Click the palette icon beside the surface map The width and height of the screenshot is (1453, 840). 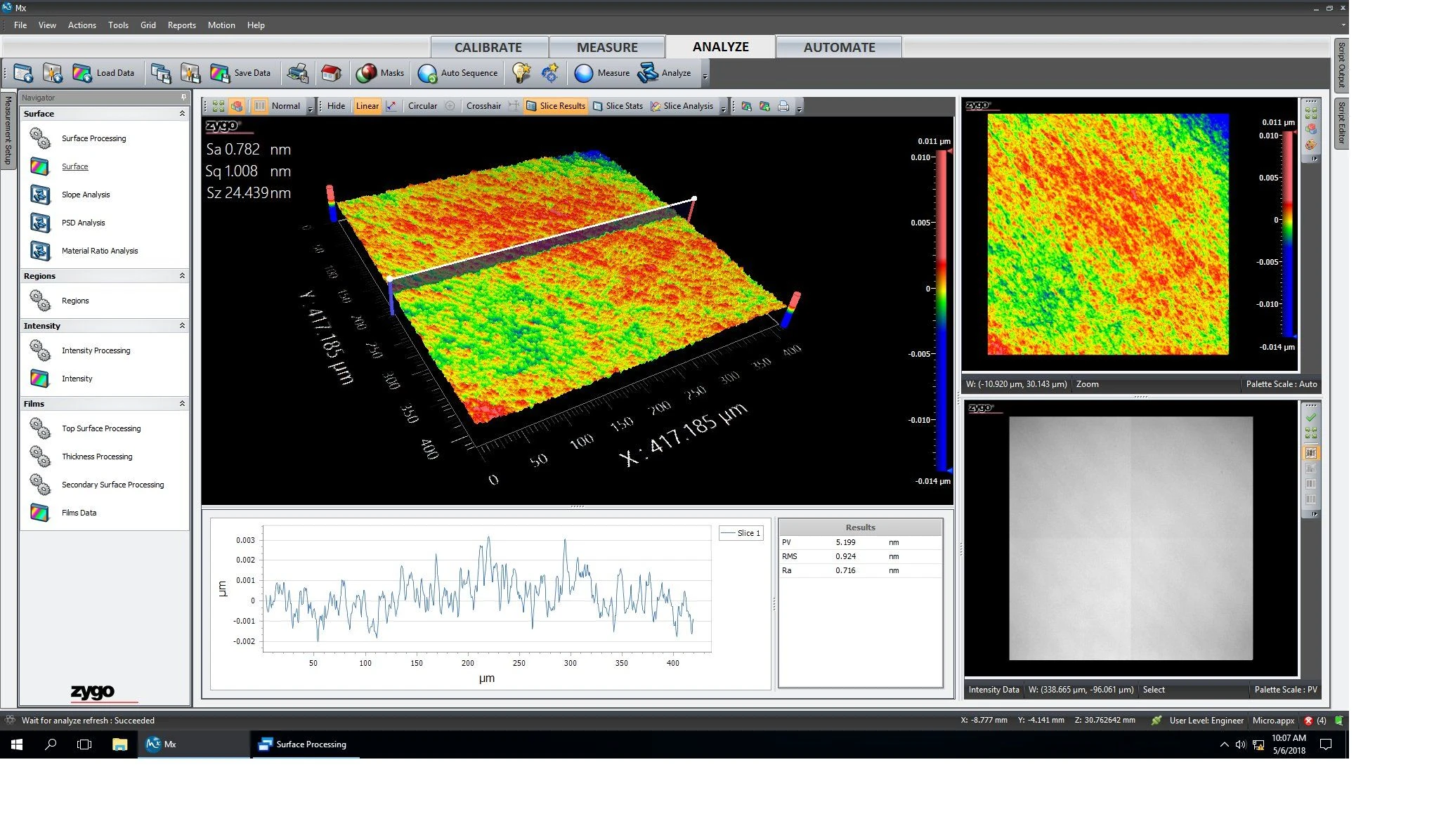click(1311, 145)
